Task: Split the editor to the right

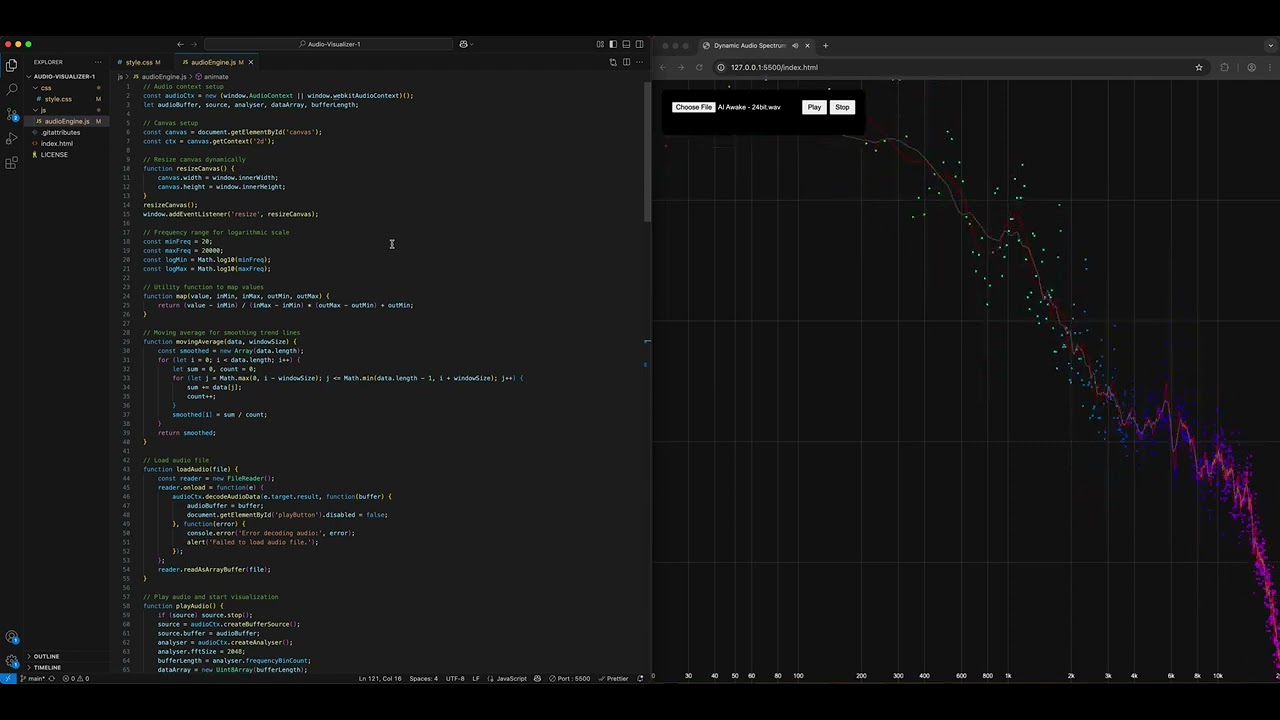Action: [626, 62]
